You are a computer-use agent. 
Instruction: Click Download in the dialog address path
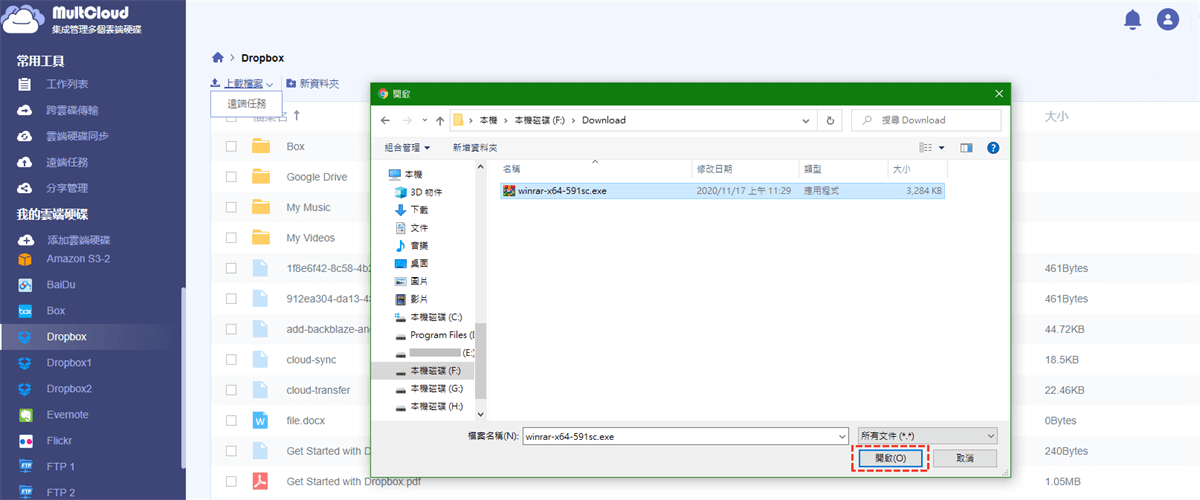604,120
